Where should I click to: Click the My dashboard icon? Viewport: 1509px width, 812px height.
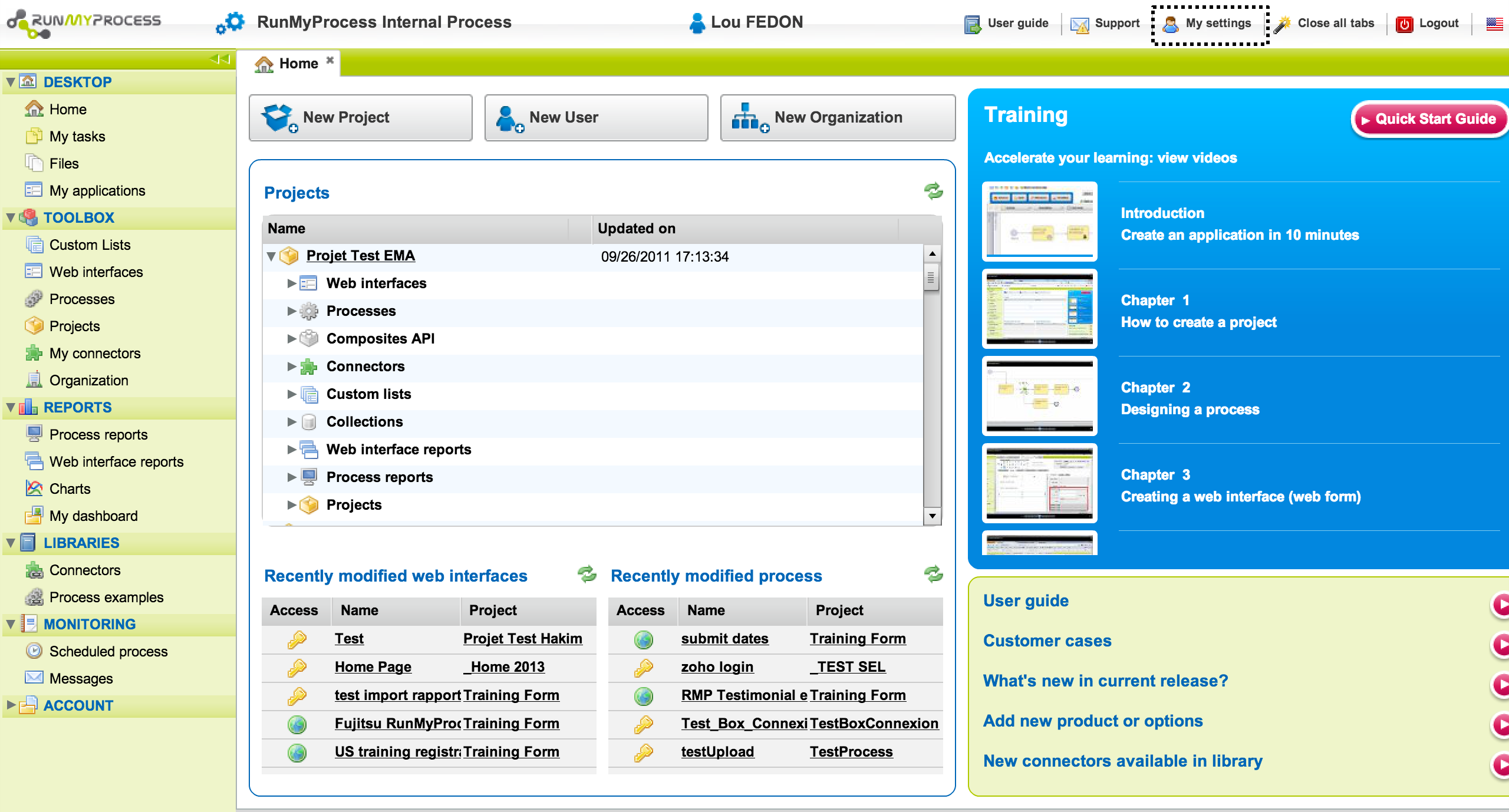tap(34, 516)
